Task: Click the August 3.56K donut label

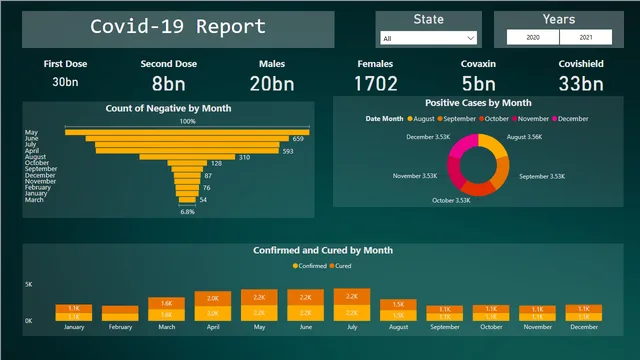Action: 524,137
